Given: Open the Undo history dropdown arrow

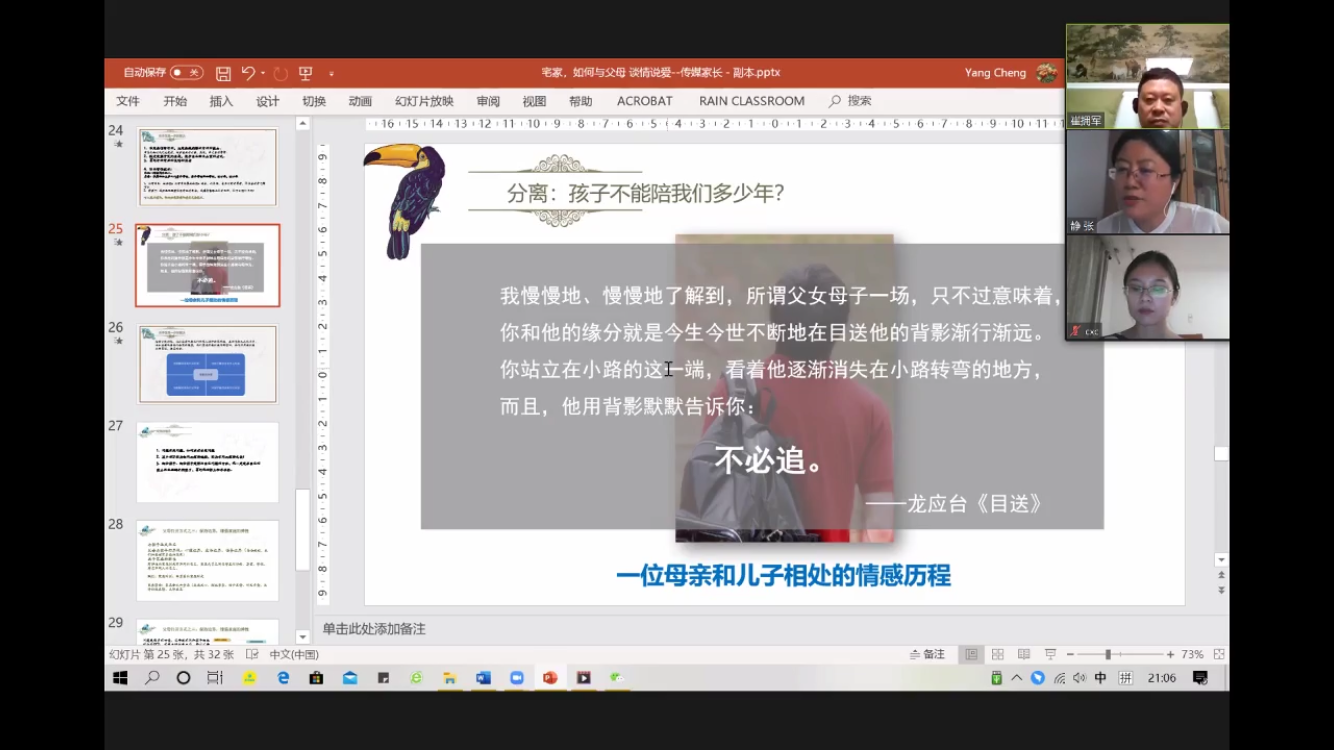Looking at the screenshot, I should tap(263, 73).
